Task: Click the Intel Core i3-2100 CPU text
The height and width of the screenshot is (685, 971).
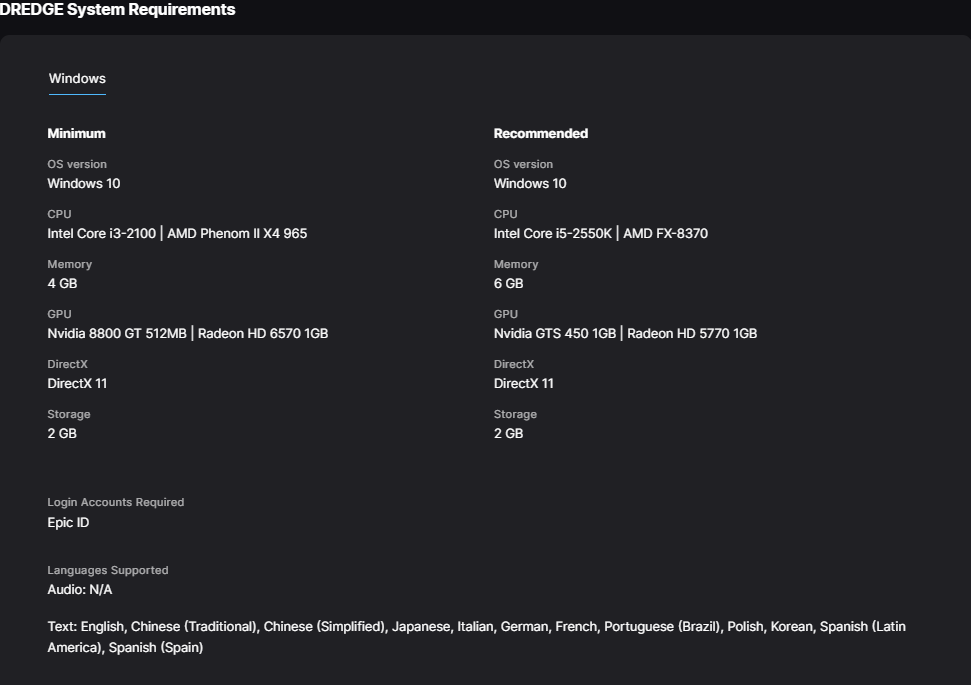Action: click(x=103, y=233)
